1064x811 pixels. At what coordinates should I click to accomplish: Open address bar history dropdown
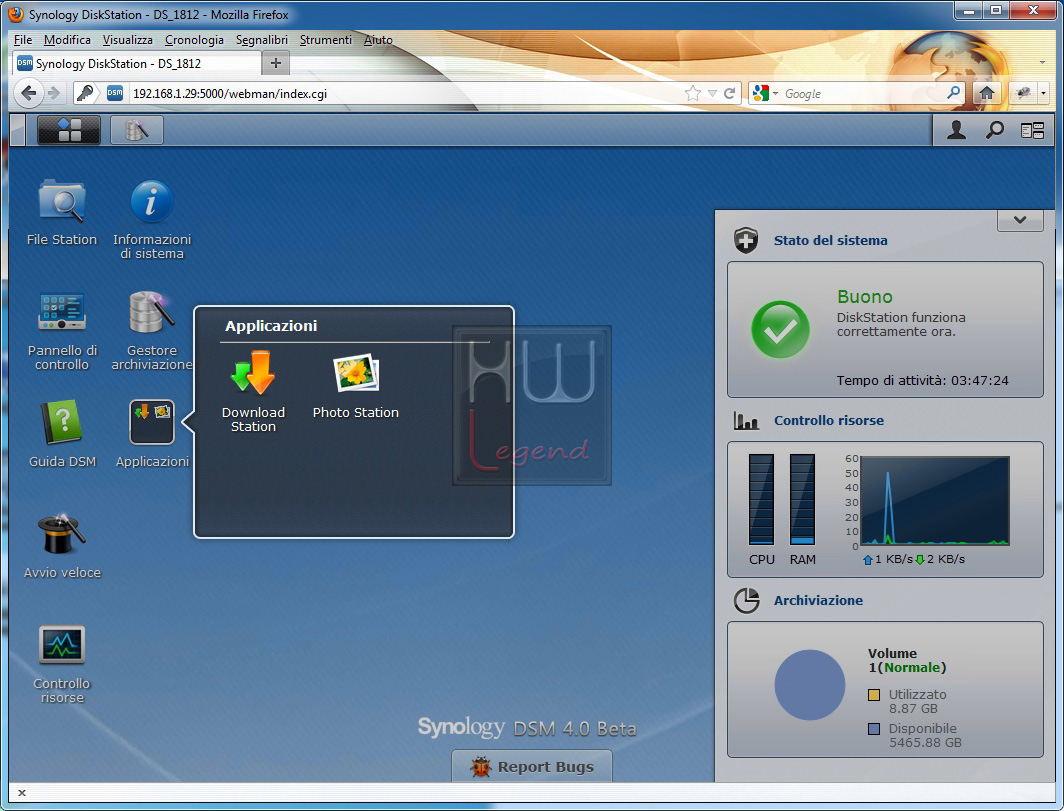click(x=712, y=93)
